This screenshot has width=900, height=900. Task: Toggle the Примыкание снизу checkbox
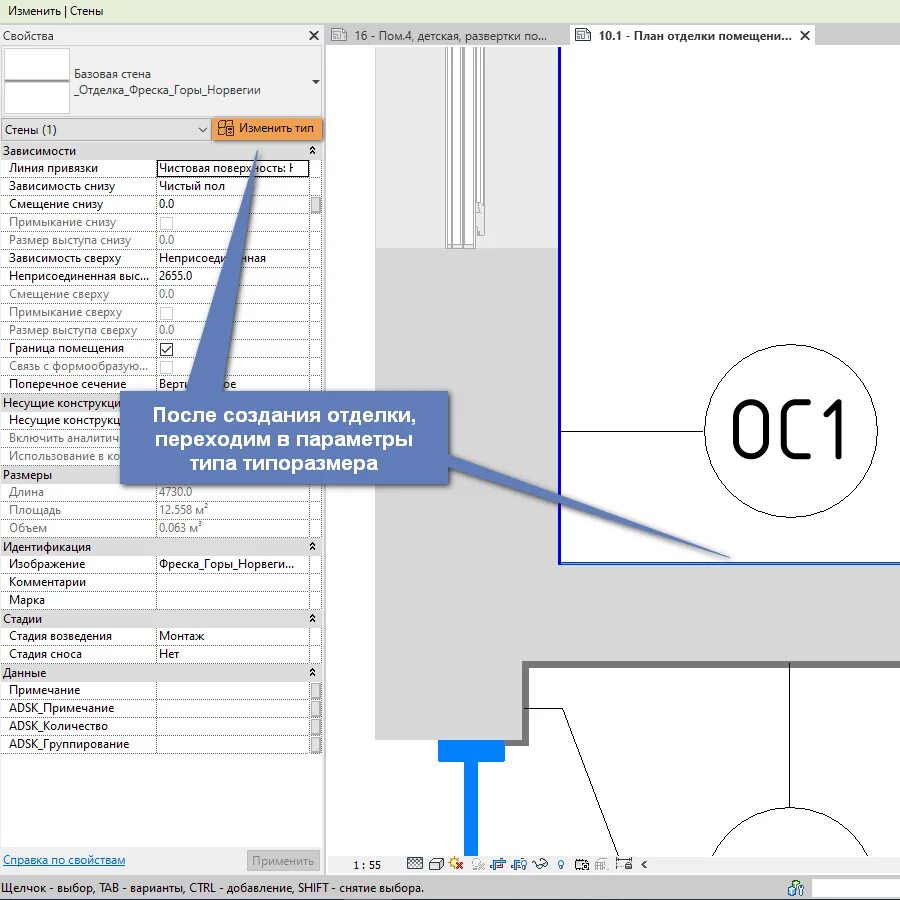click(166, 223)
